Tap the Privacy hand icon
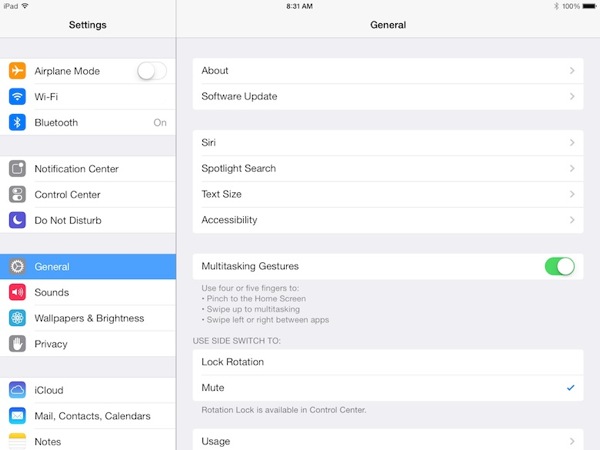600x450 pixels. 17,344
